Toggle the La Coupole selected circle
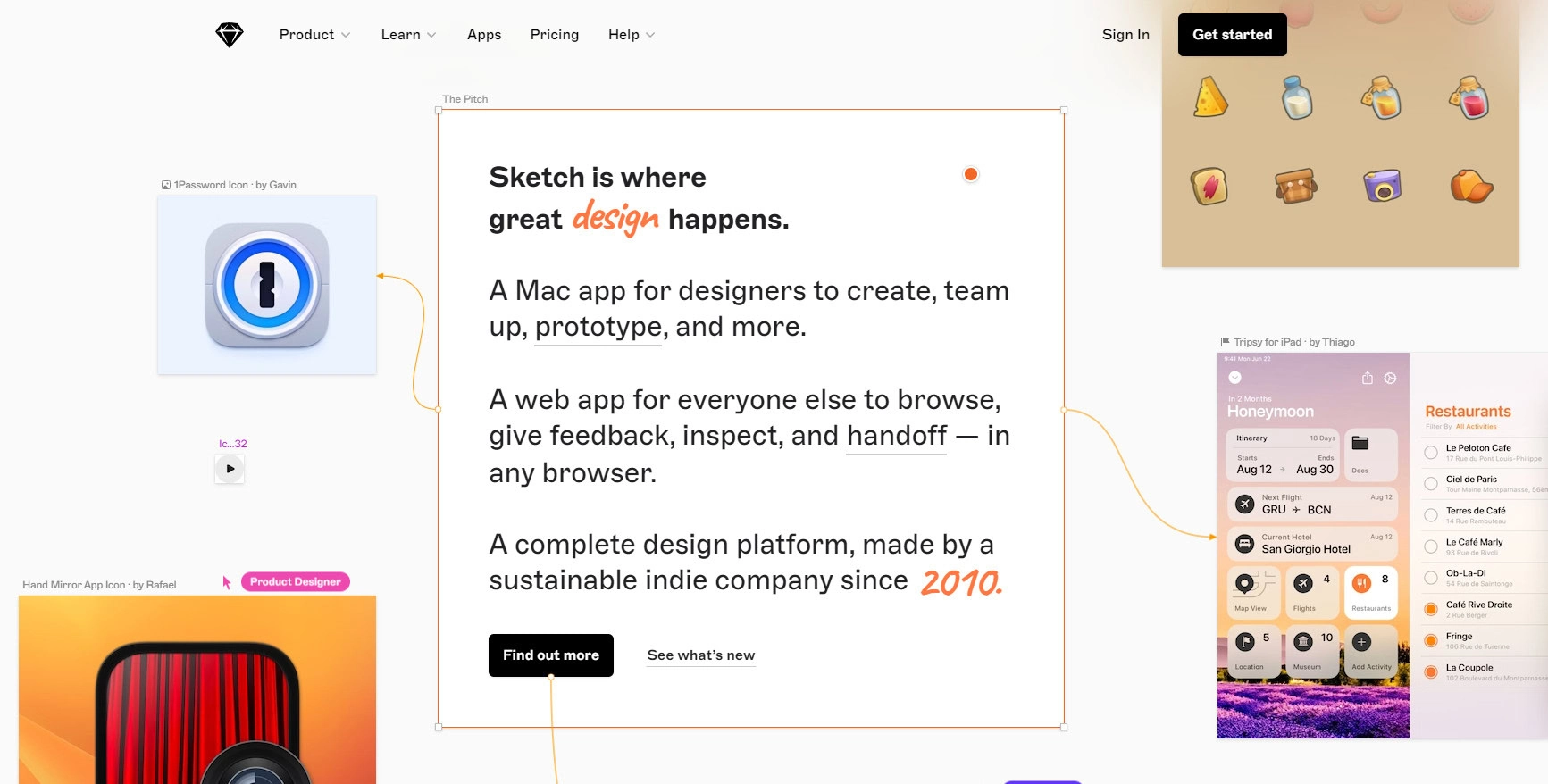Viewport: 1548px width, 784px height. point(1431,671)
